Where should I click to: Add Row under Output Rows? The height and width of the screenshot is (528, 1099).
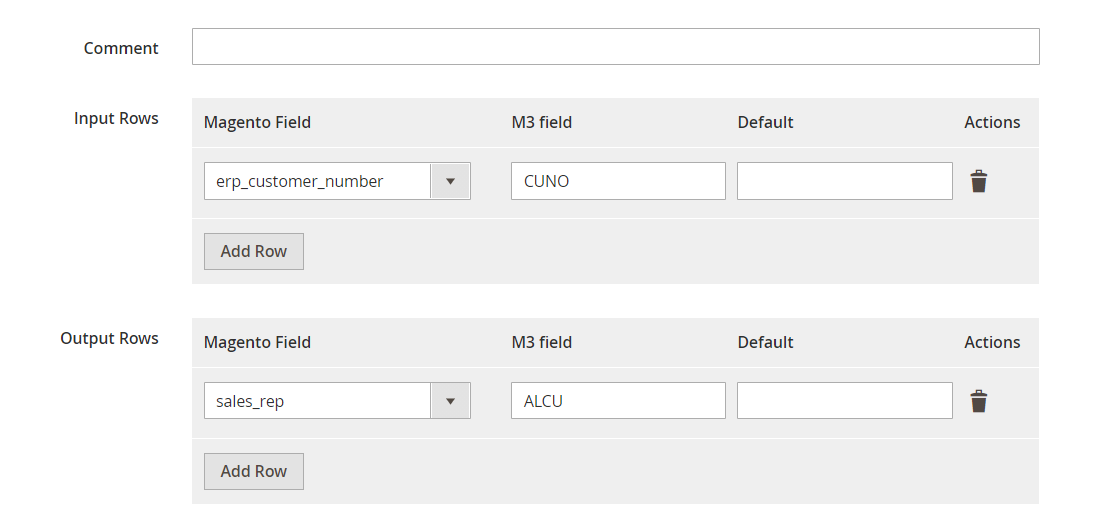click(x=254, y=471)
